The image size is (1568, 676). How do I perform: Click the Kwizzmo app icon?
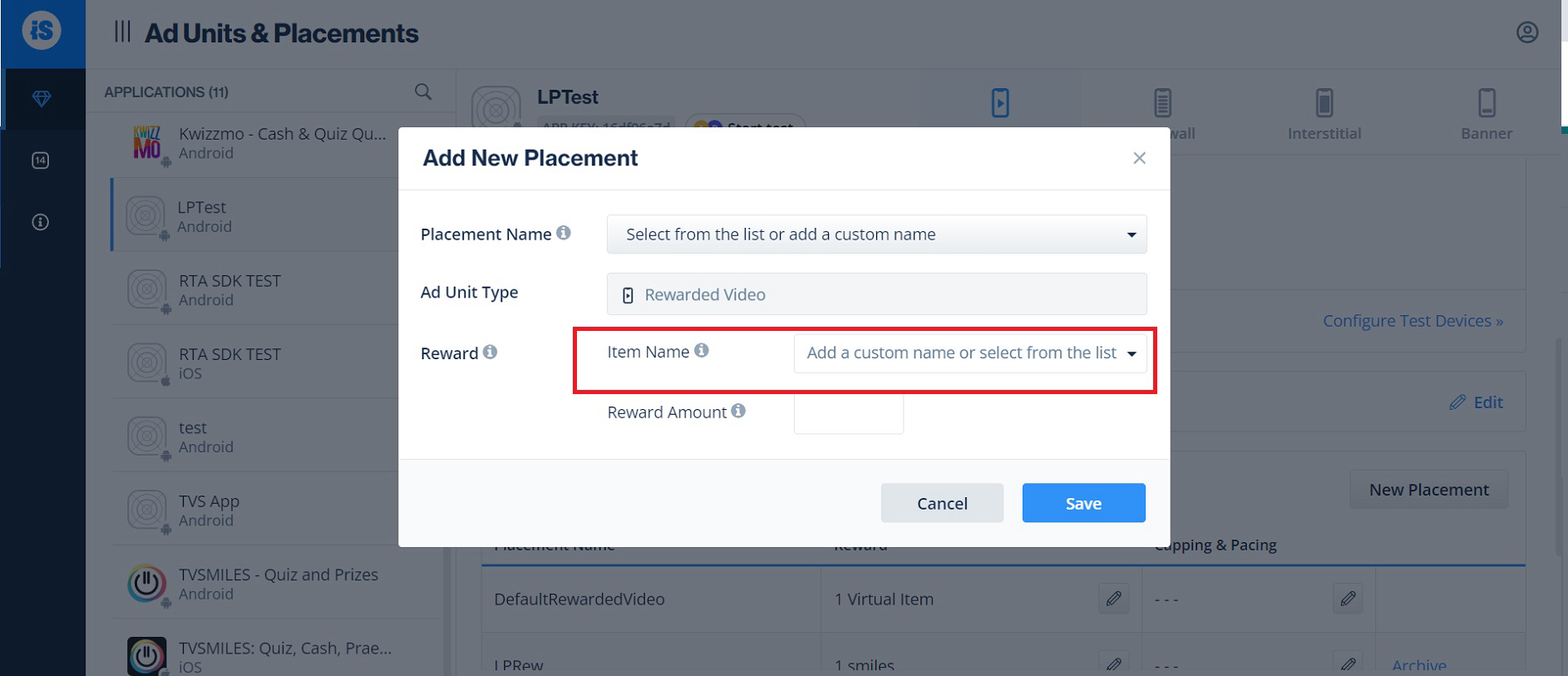tap(147, 142)
